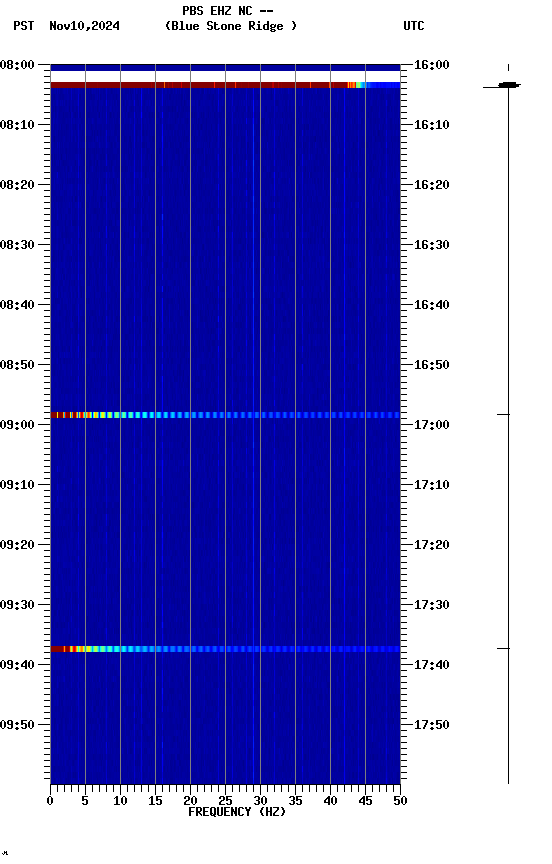The width and height of the screenshot is (552, 864).
Task: Click the Nov10,2024 date label
Action: [84, 26]
